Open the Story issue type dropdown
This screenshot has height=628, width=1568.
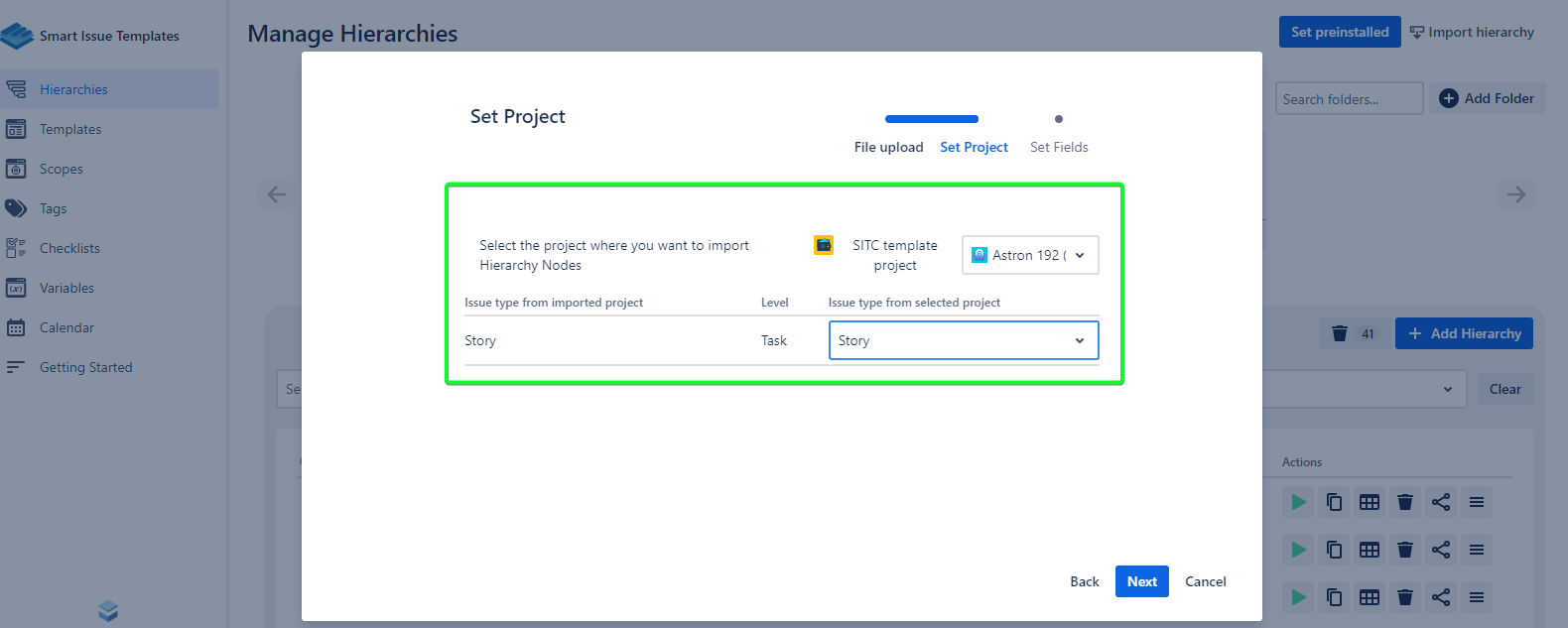pyautogui.click(x=963, y=340)
